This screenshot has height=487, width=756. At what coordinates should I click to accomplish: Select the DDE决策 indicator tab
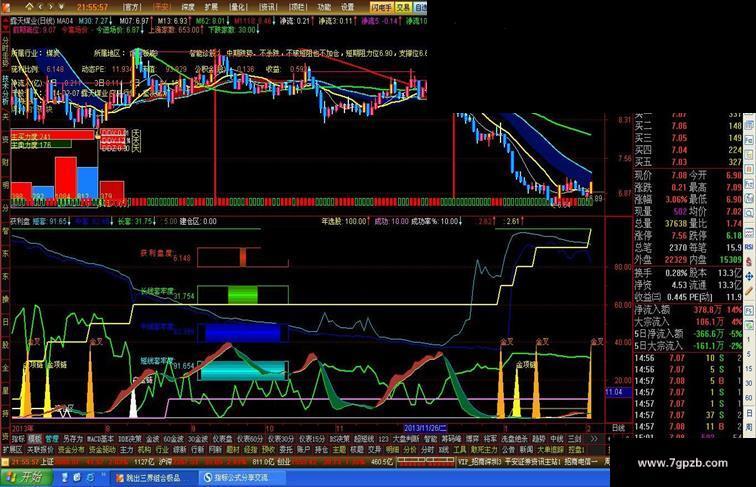point(130,439)
